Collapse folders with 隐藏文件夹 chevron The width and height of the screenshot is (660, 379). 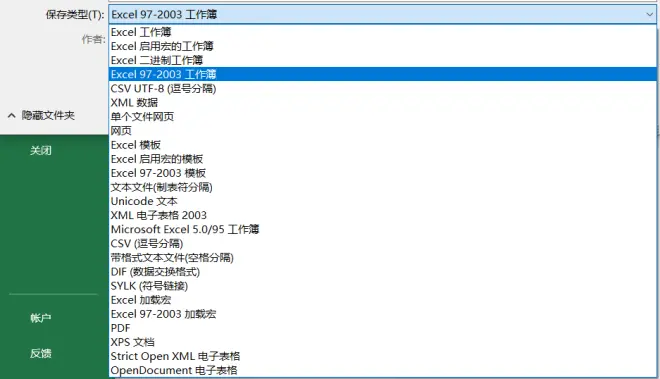(12, 115)
